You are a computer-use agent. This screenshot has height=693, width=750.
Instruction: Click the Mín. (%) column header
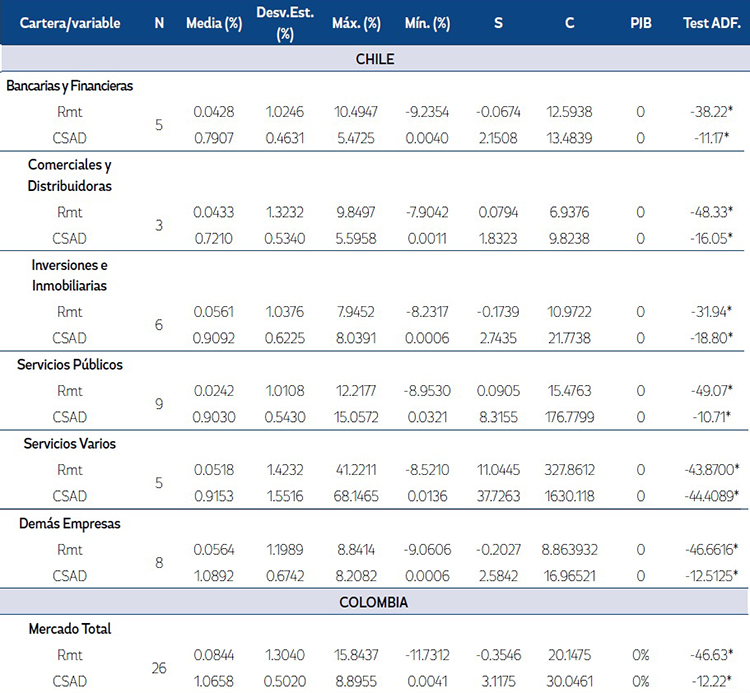[428, 23]
